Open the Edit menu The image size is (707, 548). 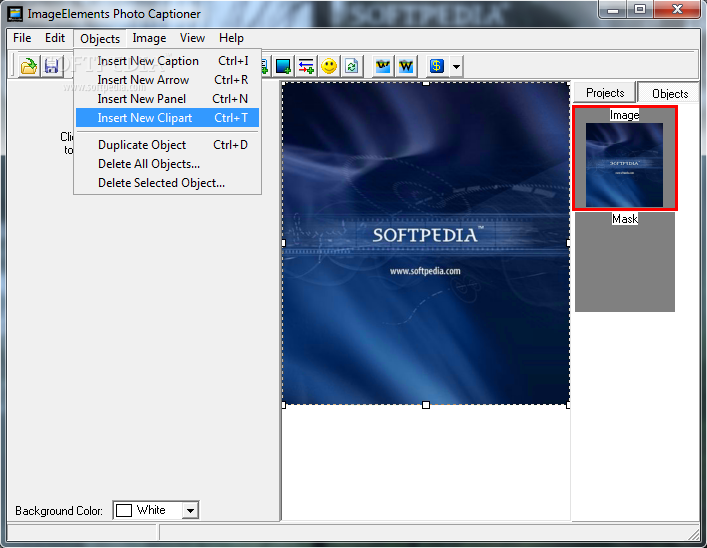pos(55,38)
